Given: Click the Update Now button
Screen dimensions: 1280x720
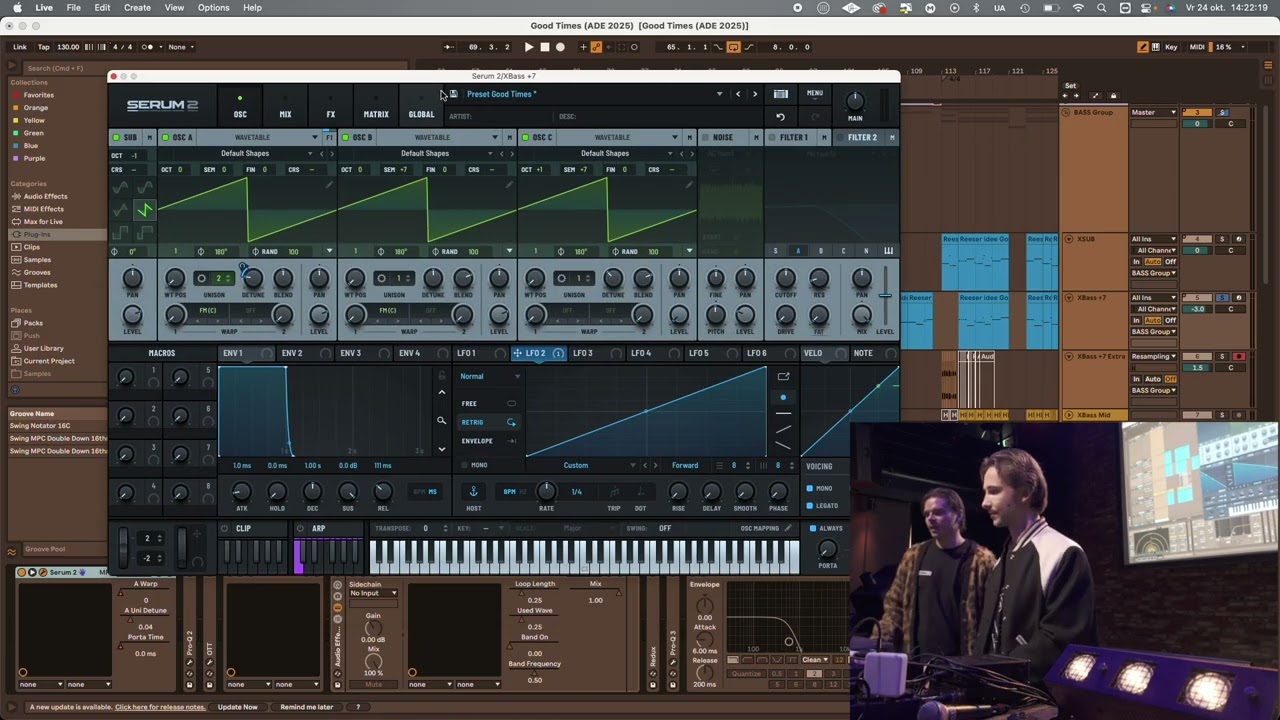Looking at the screenshot, I should tap(237, 707).
